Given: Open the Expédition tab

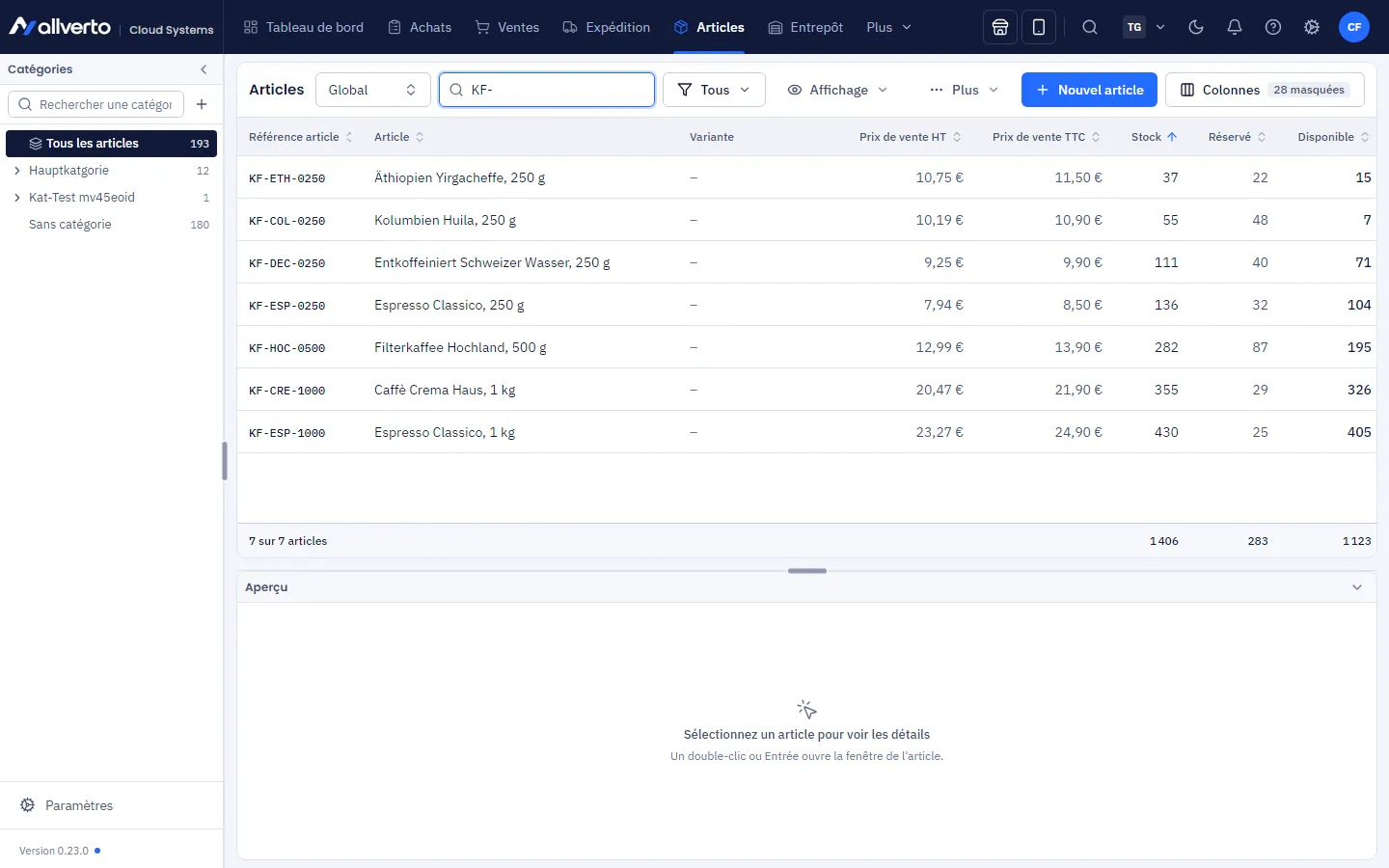Looking at the screenshot, I should pyautogui.click(x=607, y=27).
